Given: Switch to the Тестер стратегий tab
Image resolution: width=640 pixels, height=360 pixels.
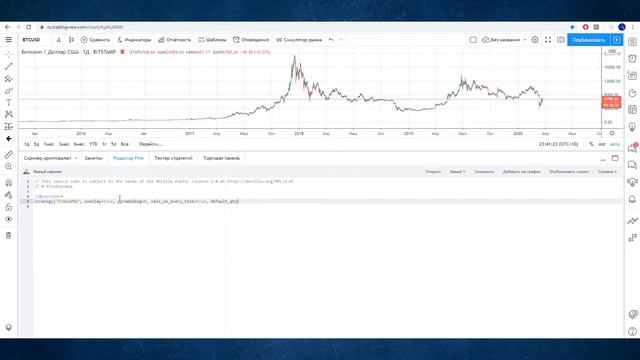Looking at the screenshot, I should coord(173,158).
